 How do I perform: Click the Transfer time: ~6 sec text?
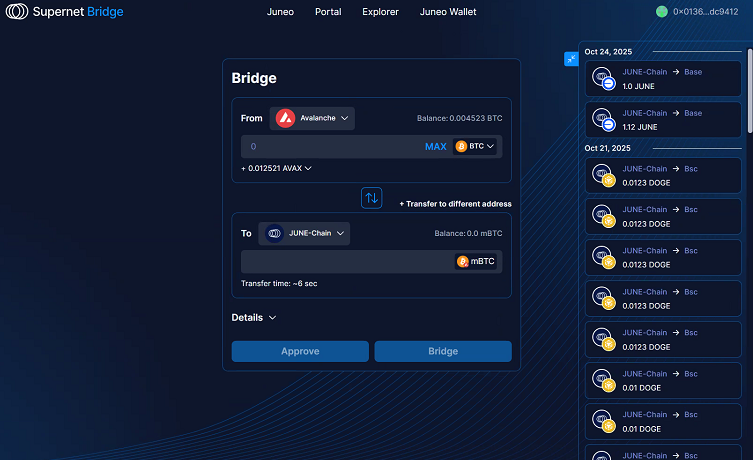(279, 284)
